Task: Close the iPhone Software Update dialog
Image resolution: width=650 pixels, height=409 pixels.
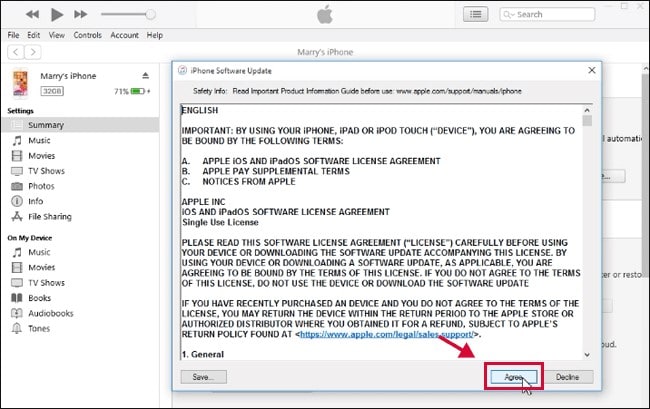Action: pos(592,70)
